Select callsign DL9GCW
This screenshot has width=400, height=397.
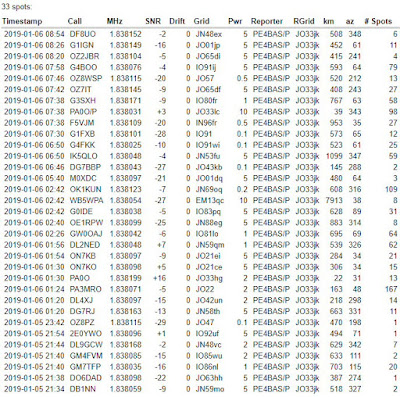pos(86,344)
